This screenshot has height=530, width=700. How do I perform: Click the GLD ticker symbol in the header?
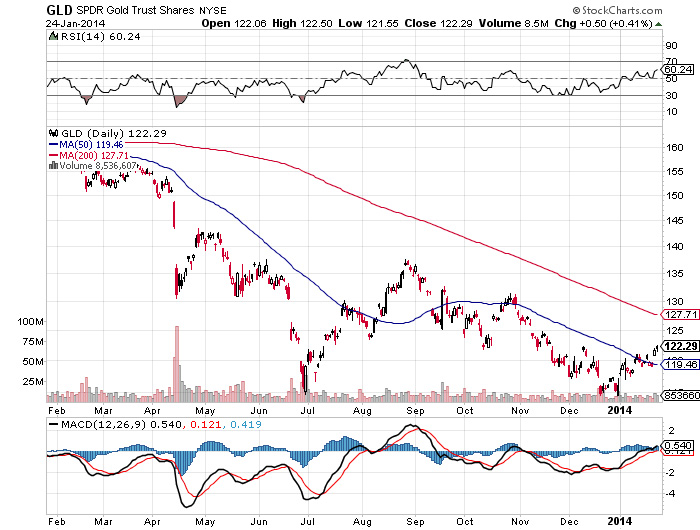(60, 10)
